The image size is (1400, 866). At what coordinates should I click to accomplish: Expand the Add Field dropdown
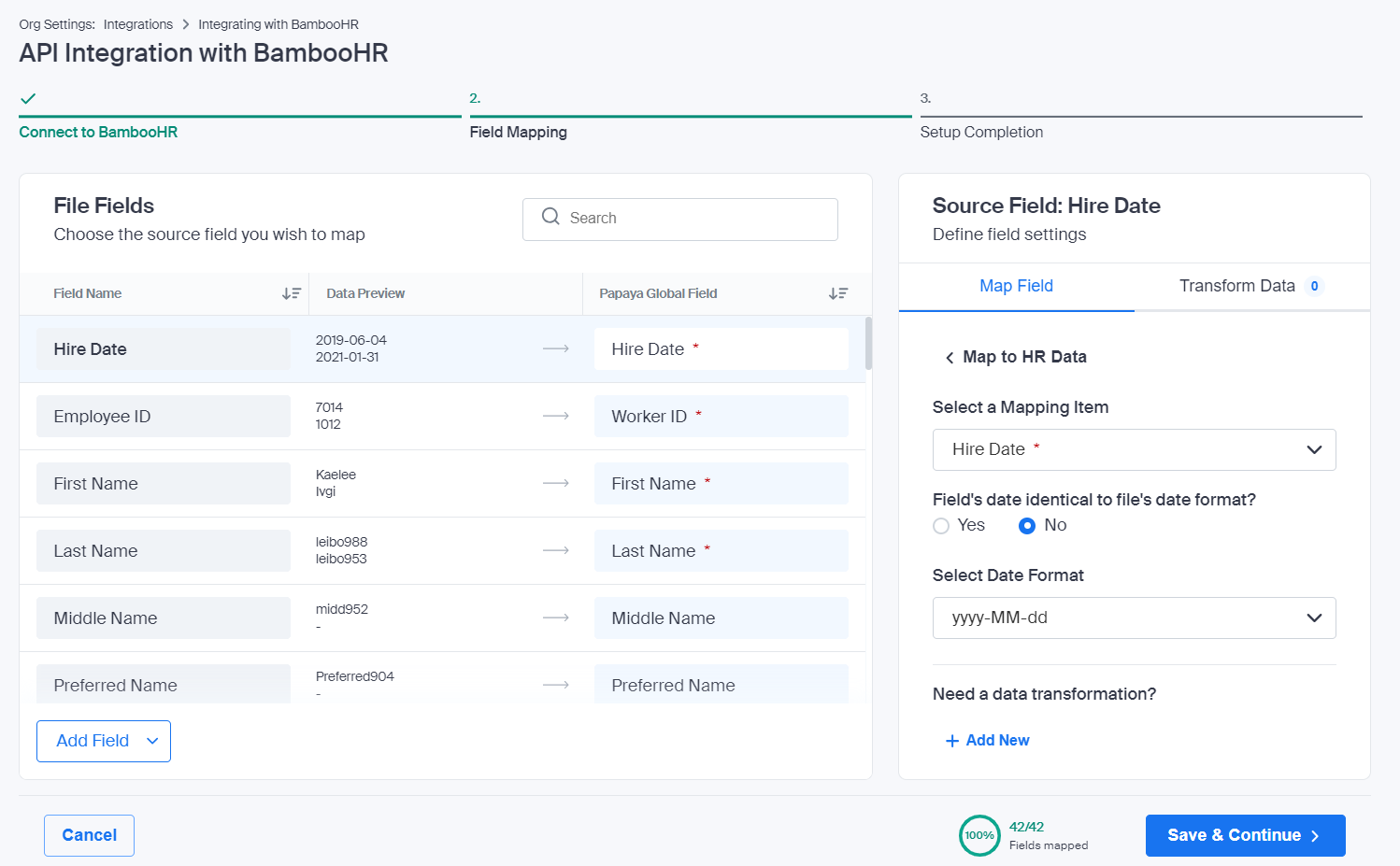104,741
